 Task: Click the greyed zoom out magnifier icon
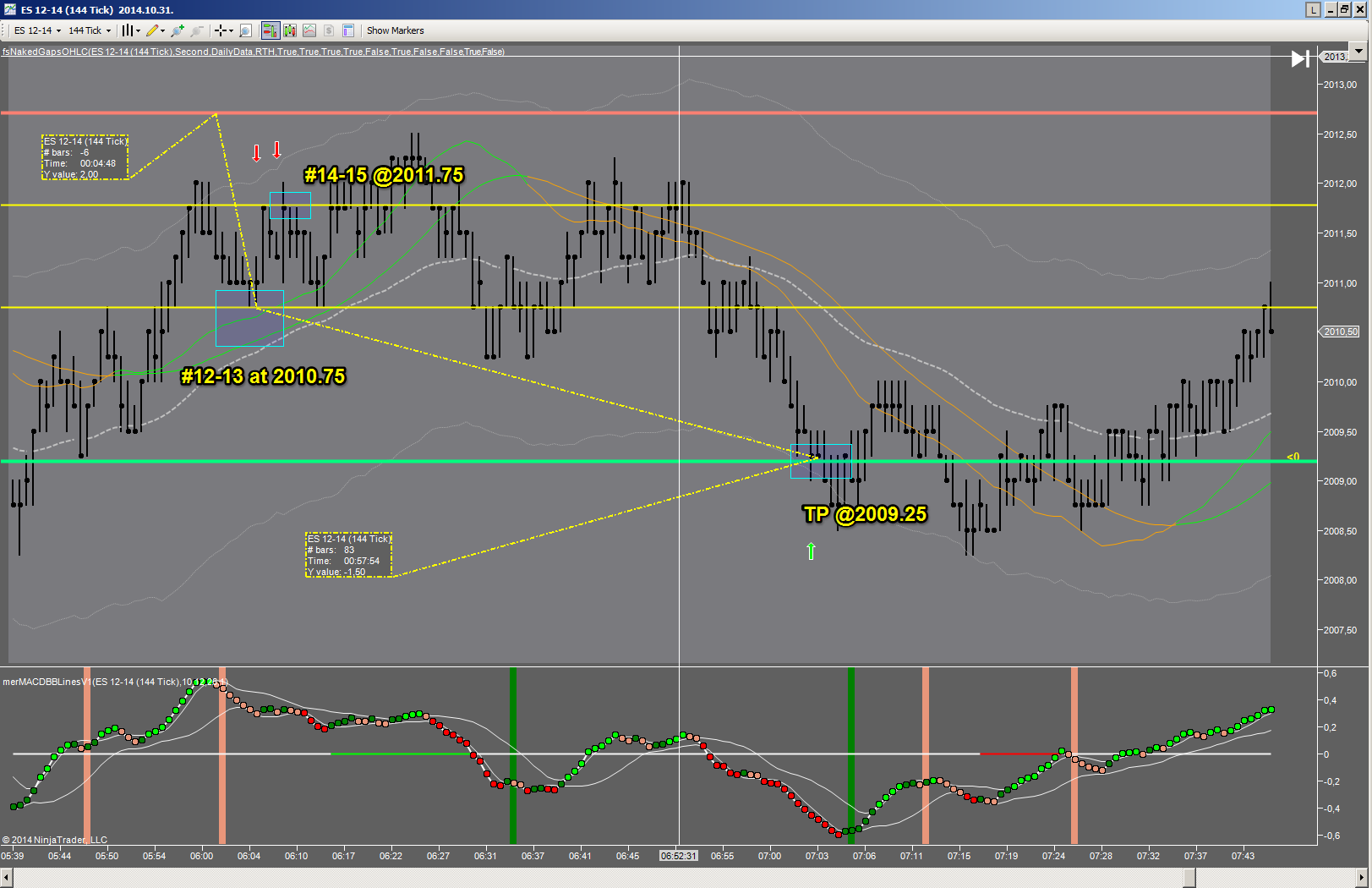coord(197,30)
